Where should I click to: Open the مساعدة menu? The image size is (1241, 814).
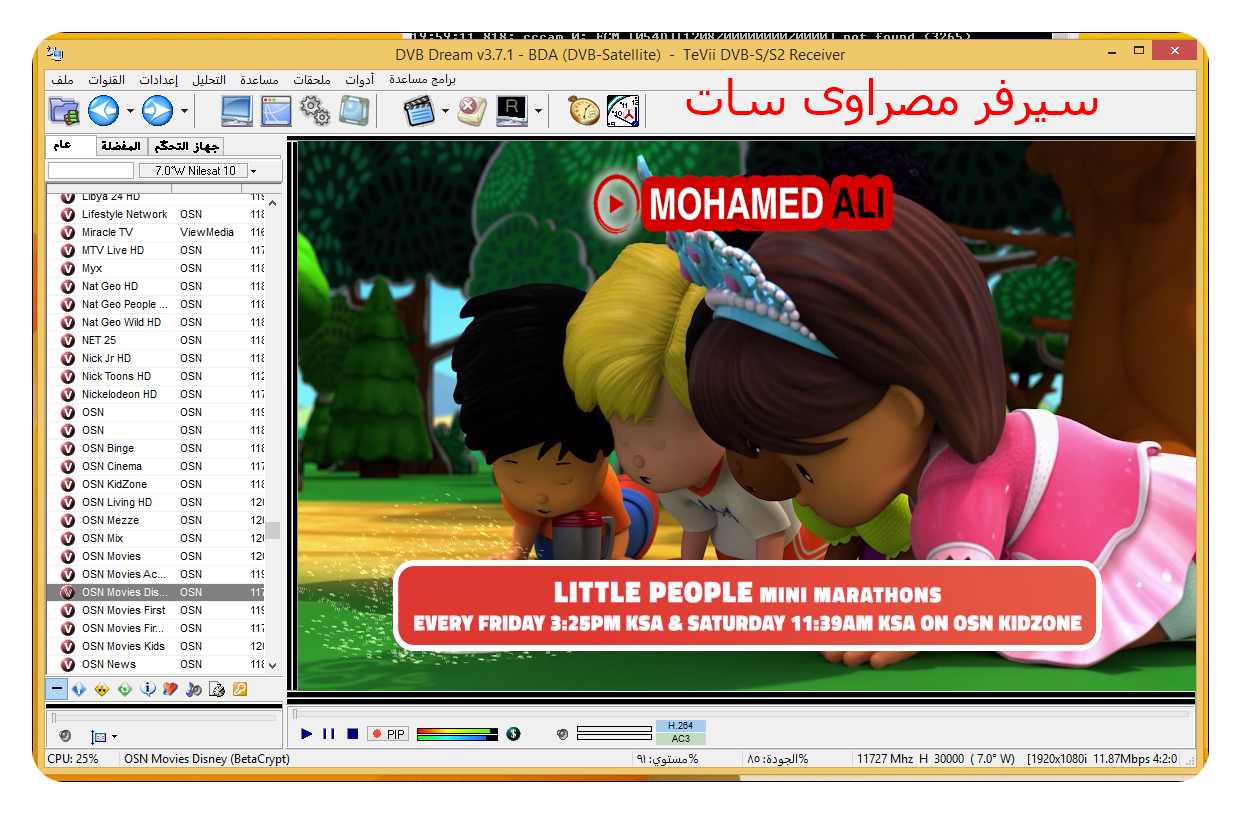pos(259,79)
